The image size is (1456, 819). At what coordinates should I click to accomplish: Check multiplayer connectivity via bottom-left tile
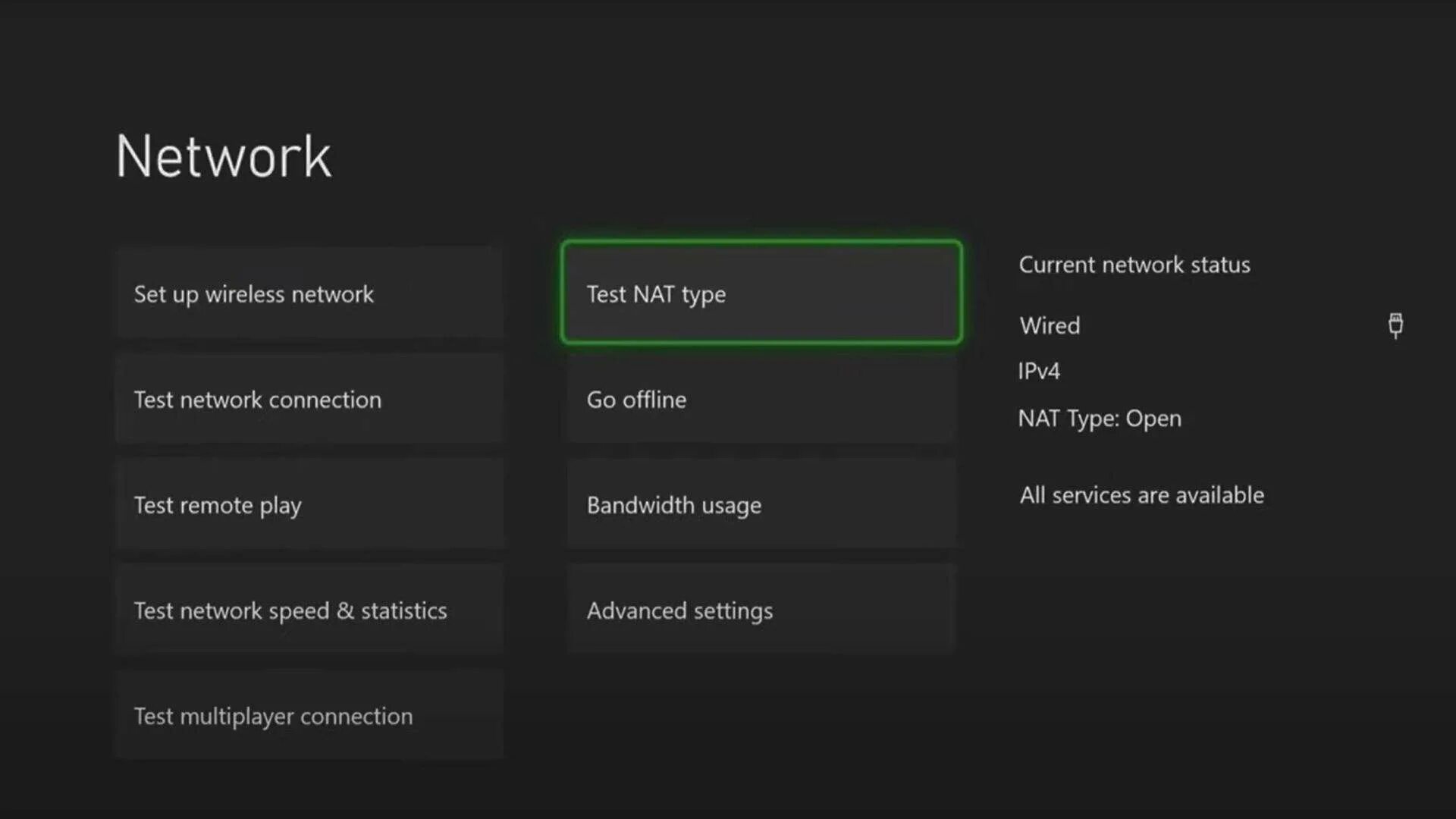309,715
